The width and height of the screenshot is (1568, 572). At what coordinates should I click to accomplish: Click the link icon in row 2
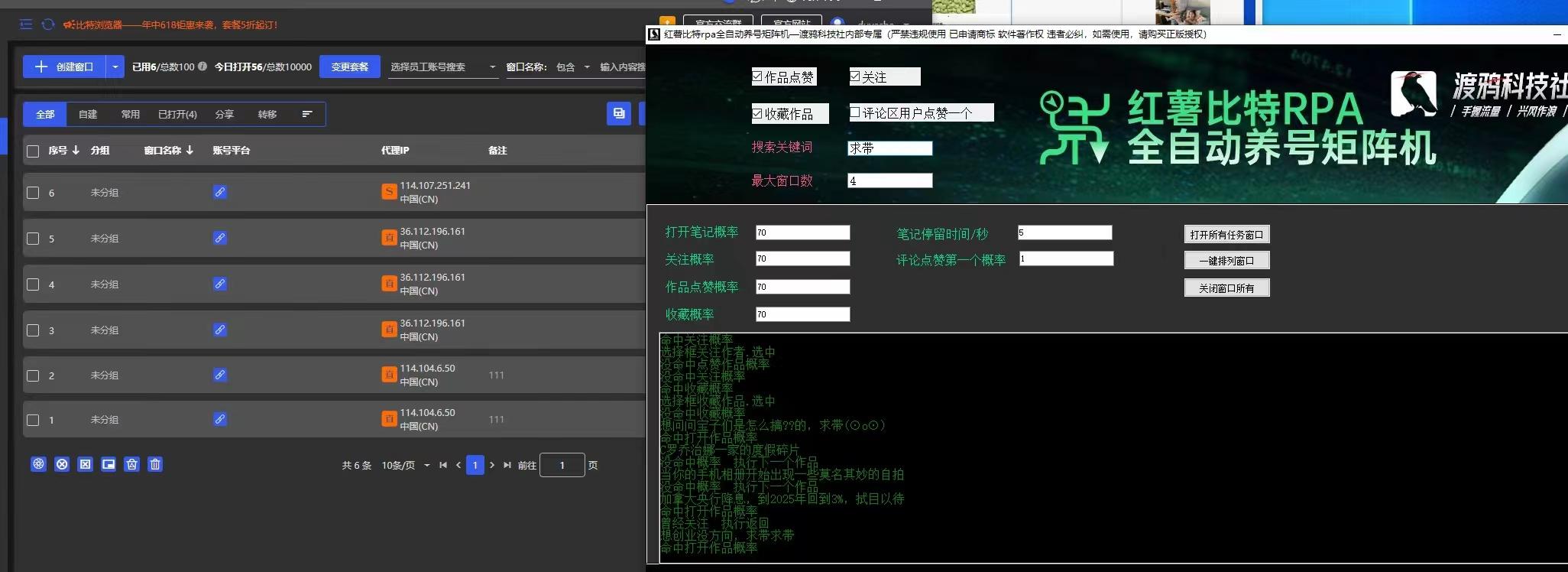pyautogui.click(x=220, y=375)
